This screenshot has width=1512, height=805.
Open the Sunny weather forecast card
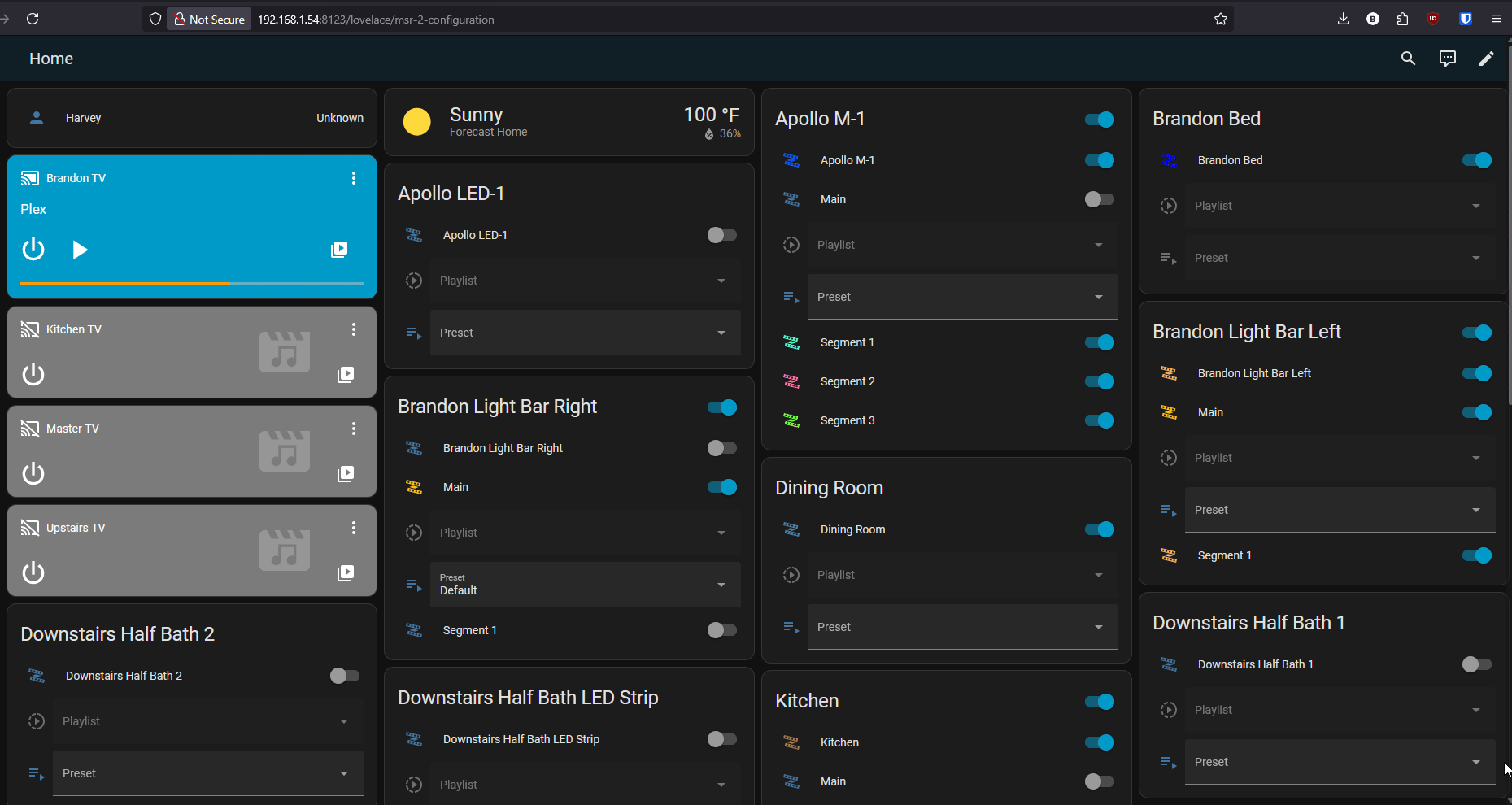(x=569, y=122)
